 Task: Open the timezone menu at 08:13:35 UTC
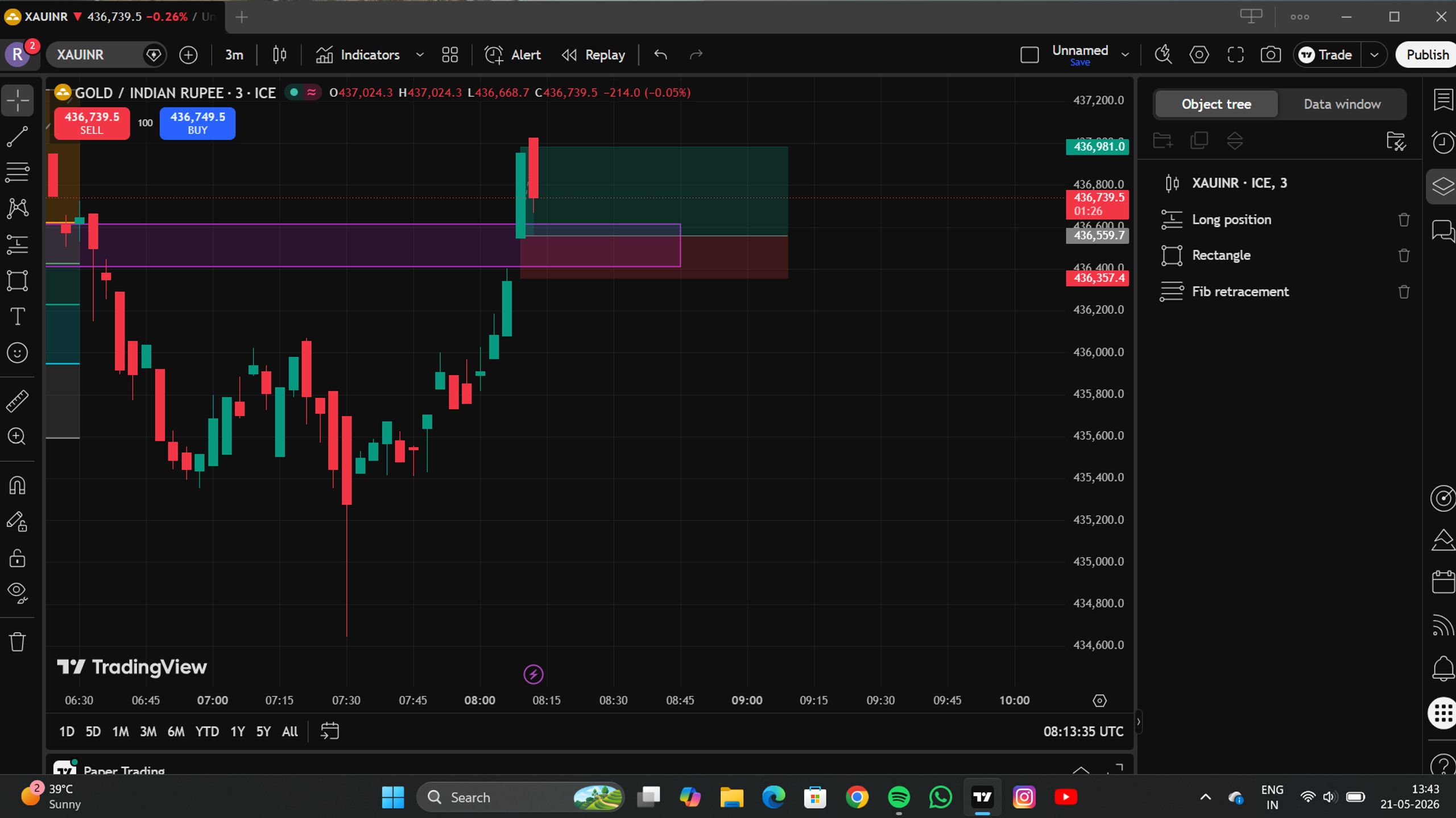1083,732
